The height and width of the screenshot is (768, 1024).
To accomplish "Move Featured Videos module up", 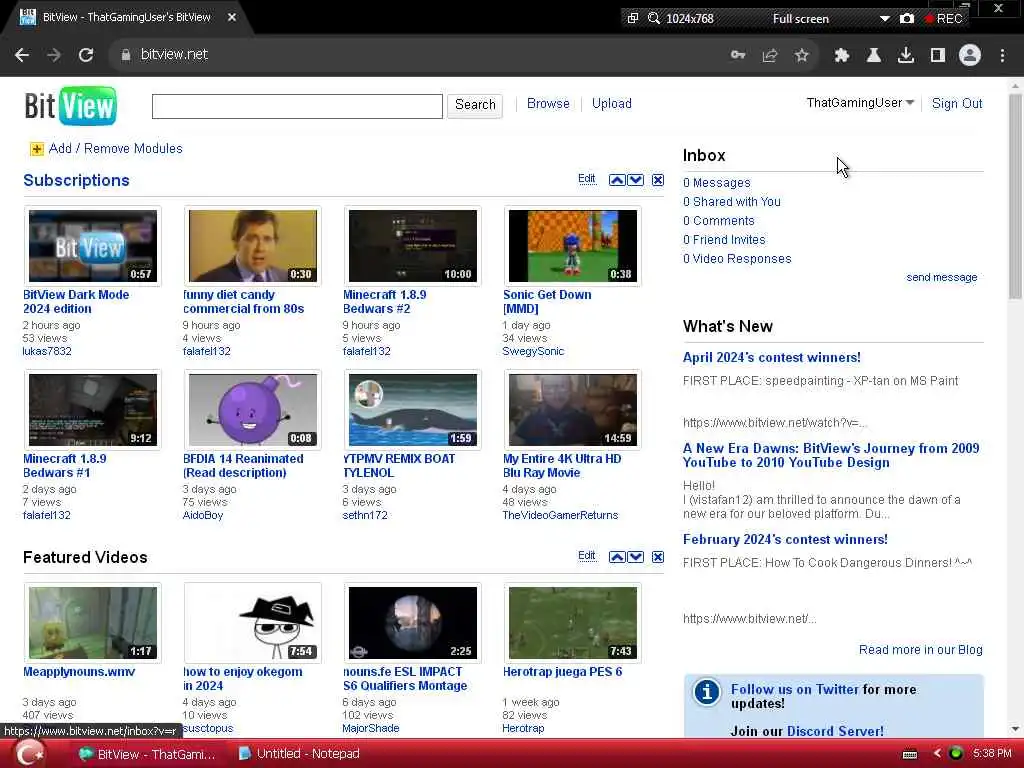I will 616,556.
